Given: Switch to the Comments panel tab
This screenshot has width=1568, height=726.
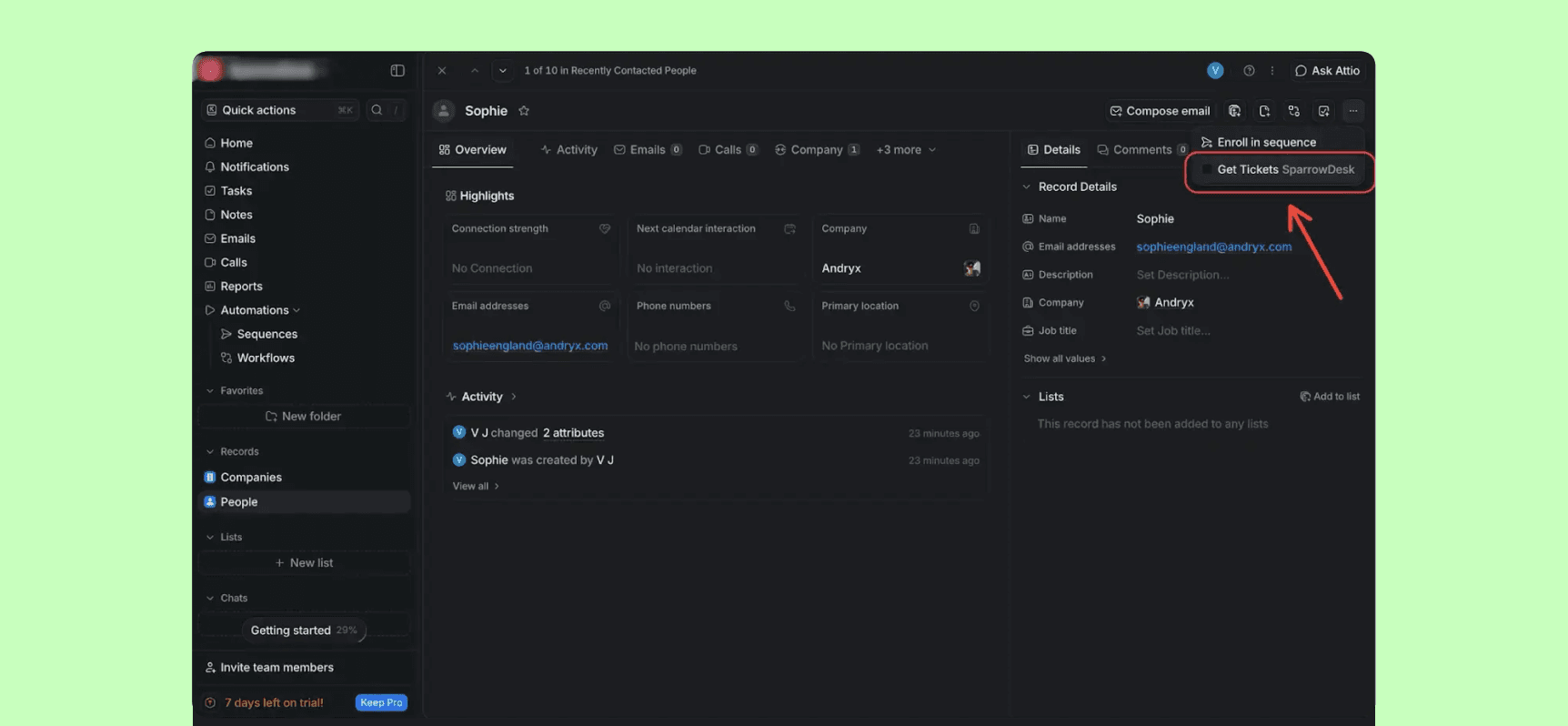Looking at the screenshot, I should (1141, 150).
